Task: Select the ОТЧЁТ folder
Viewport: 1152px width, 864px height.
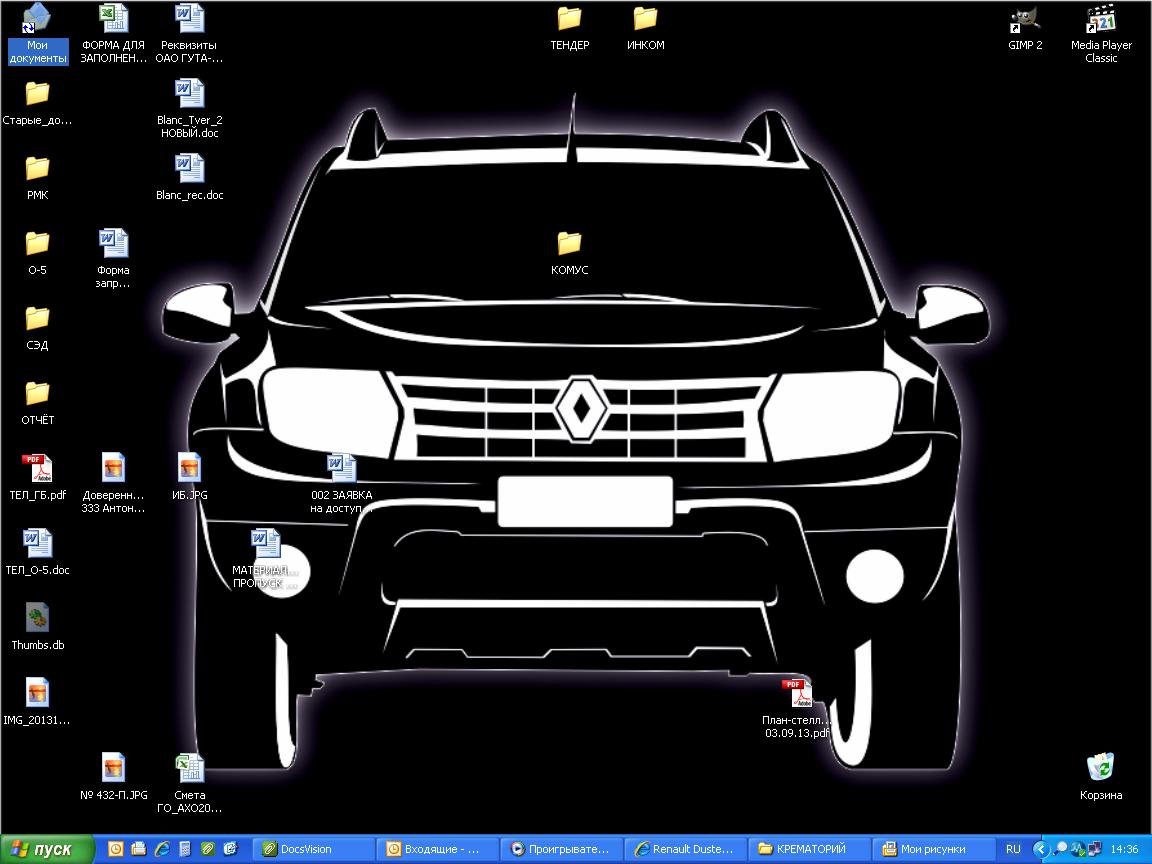Action: tap(37, 403)
